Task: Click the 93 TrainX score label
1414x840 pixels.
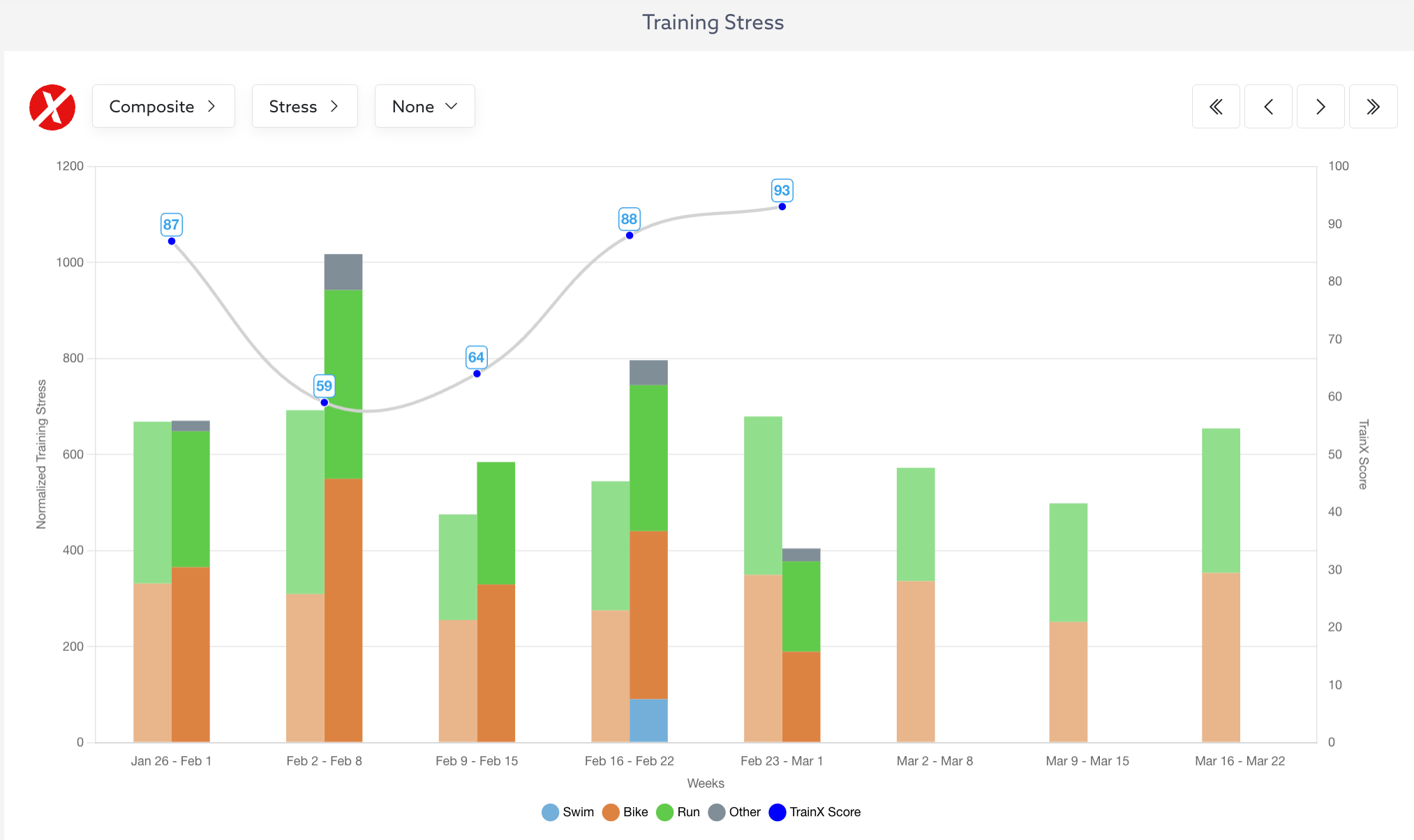Action: pos(782,190)
